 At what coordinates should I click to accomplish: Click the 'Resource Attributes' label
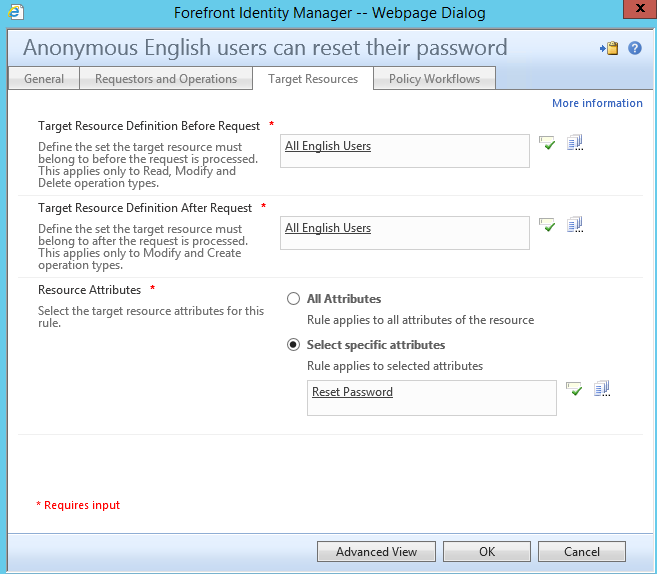(89, 290)
